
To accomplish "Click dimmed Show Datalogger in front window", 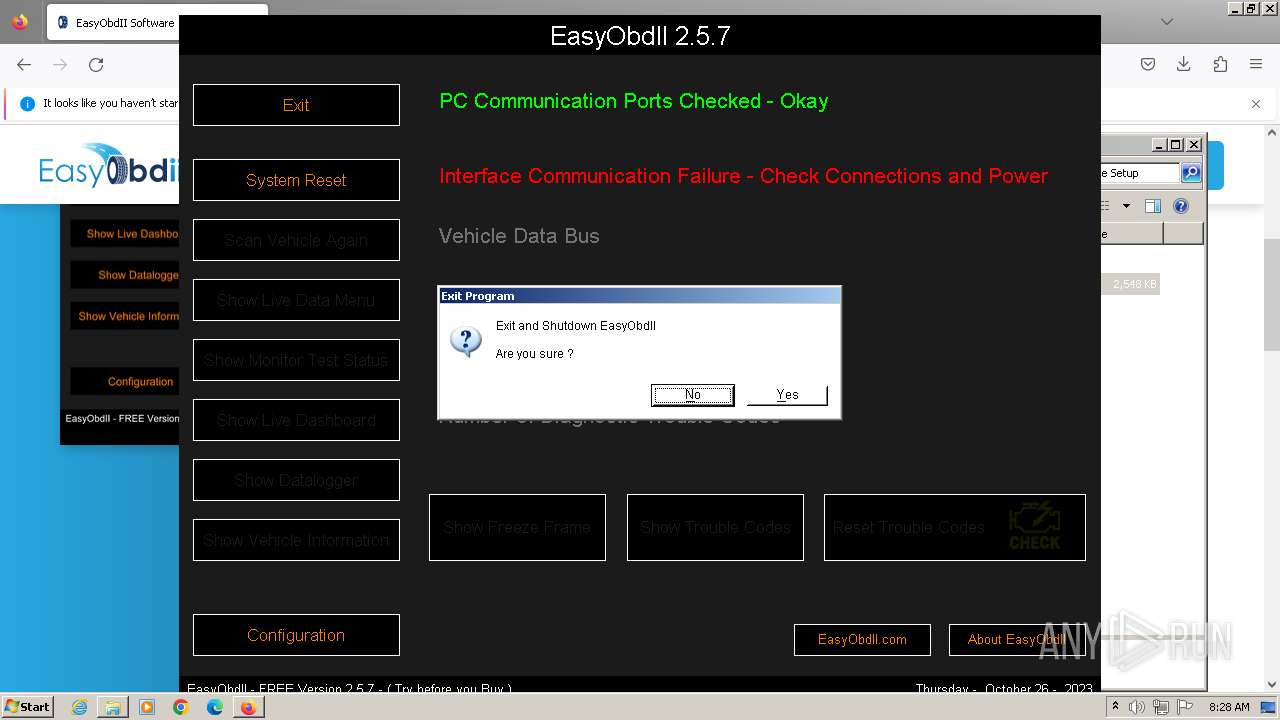I will (x=296, y=480).
